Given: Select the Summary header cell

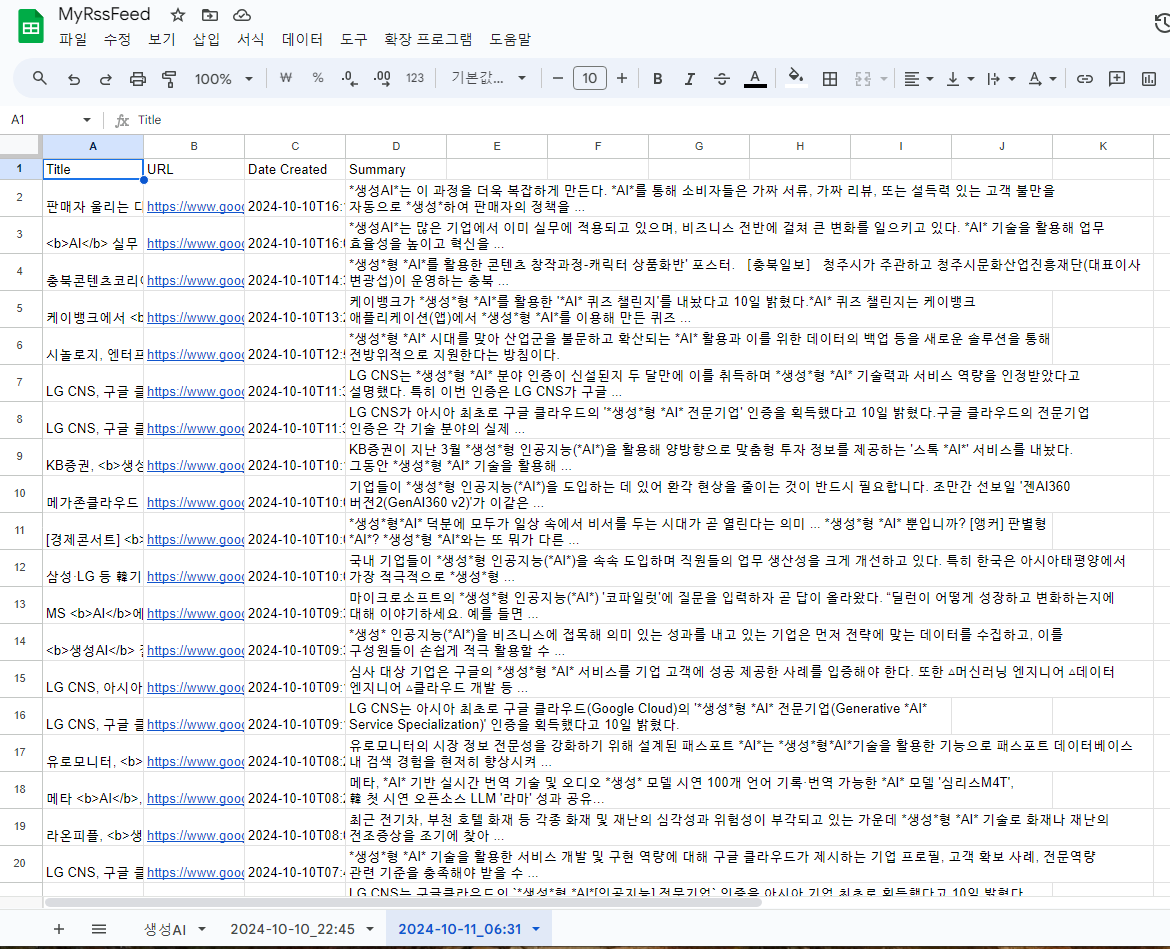Looking at the screenshot, I should 396,169.
